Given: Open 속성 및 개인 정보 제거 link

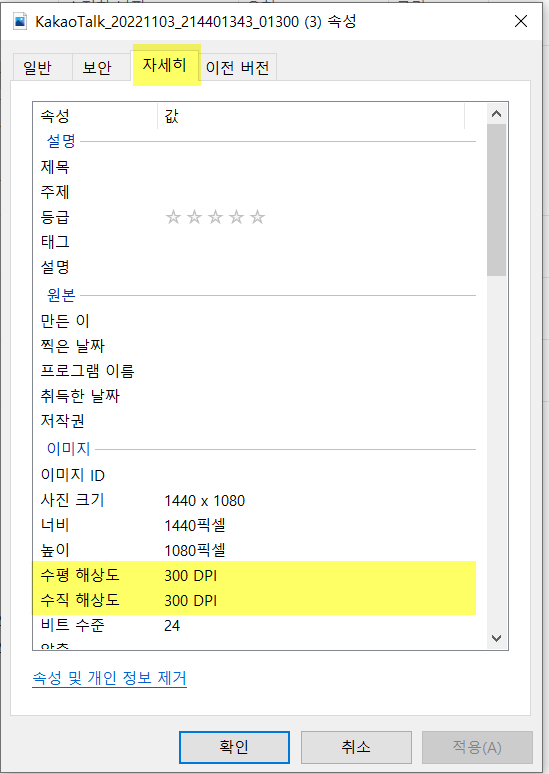Looking at the screenshot, I should 110,678.
